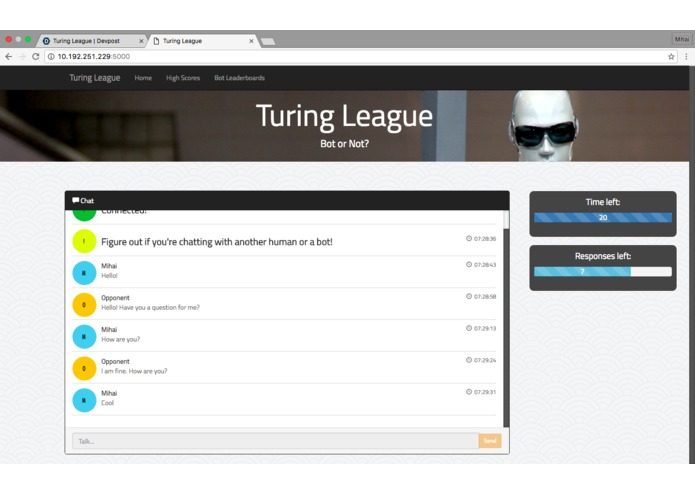Click Mihai's 'Hello!' message
Image resolution: width=695 pixels, height=494 pixels.
pyautogui.click(x=109, y=276)
